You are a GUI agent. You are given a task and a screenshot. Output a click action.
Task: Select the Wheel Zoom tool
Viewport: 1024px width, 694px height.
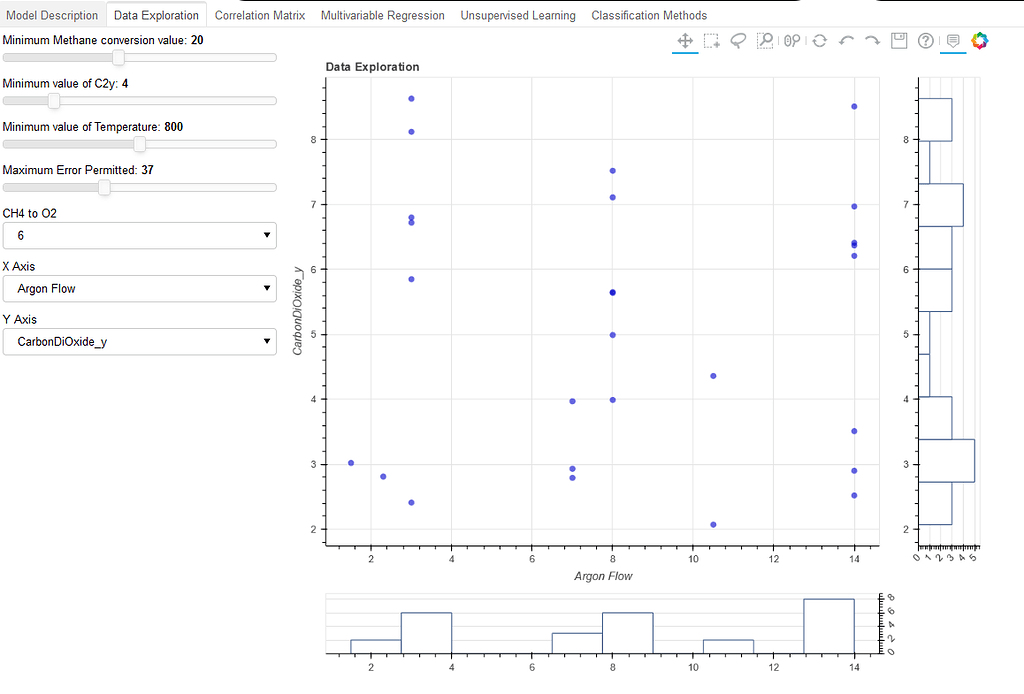tap(792, 40)
